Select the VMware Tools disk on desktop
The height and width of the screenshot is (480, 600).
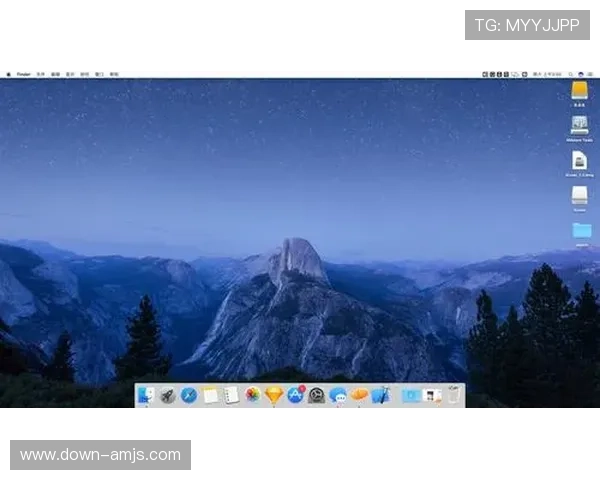point(579,126)
